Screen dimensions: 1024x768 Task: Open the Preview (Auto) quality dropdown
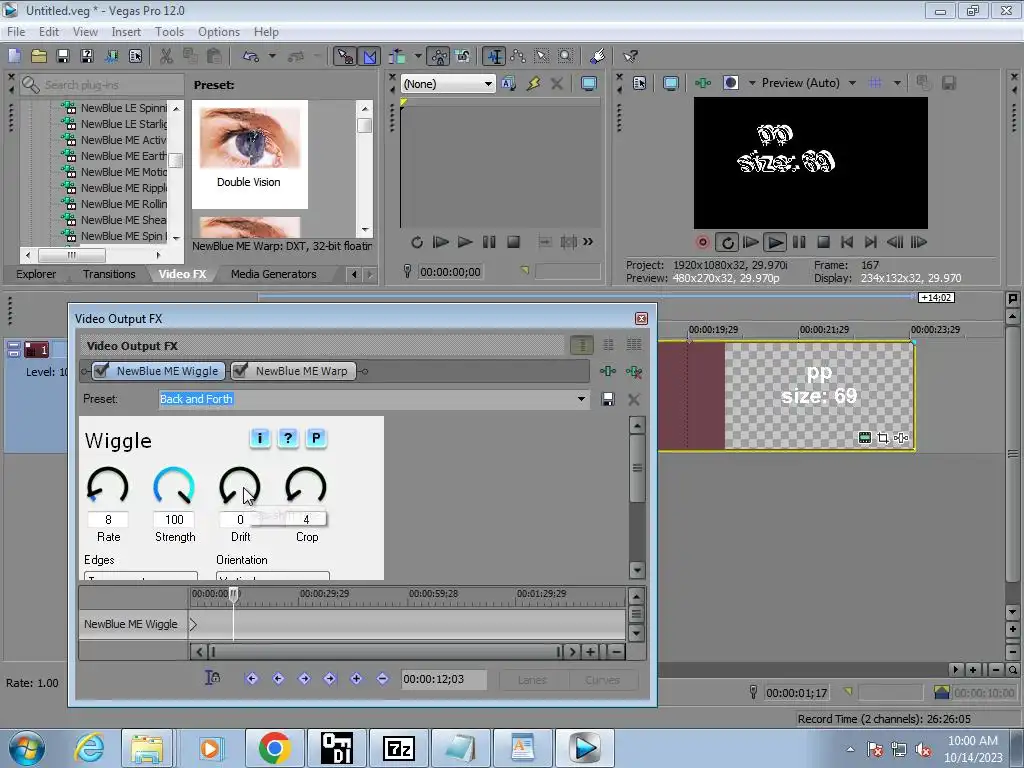point(852,83)
